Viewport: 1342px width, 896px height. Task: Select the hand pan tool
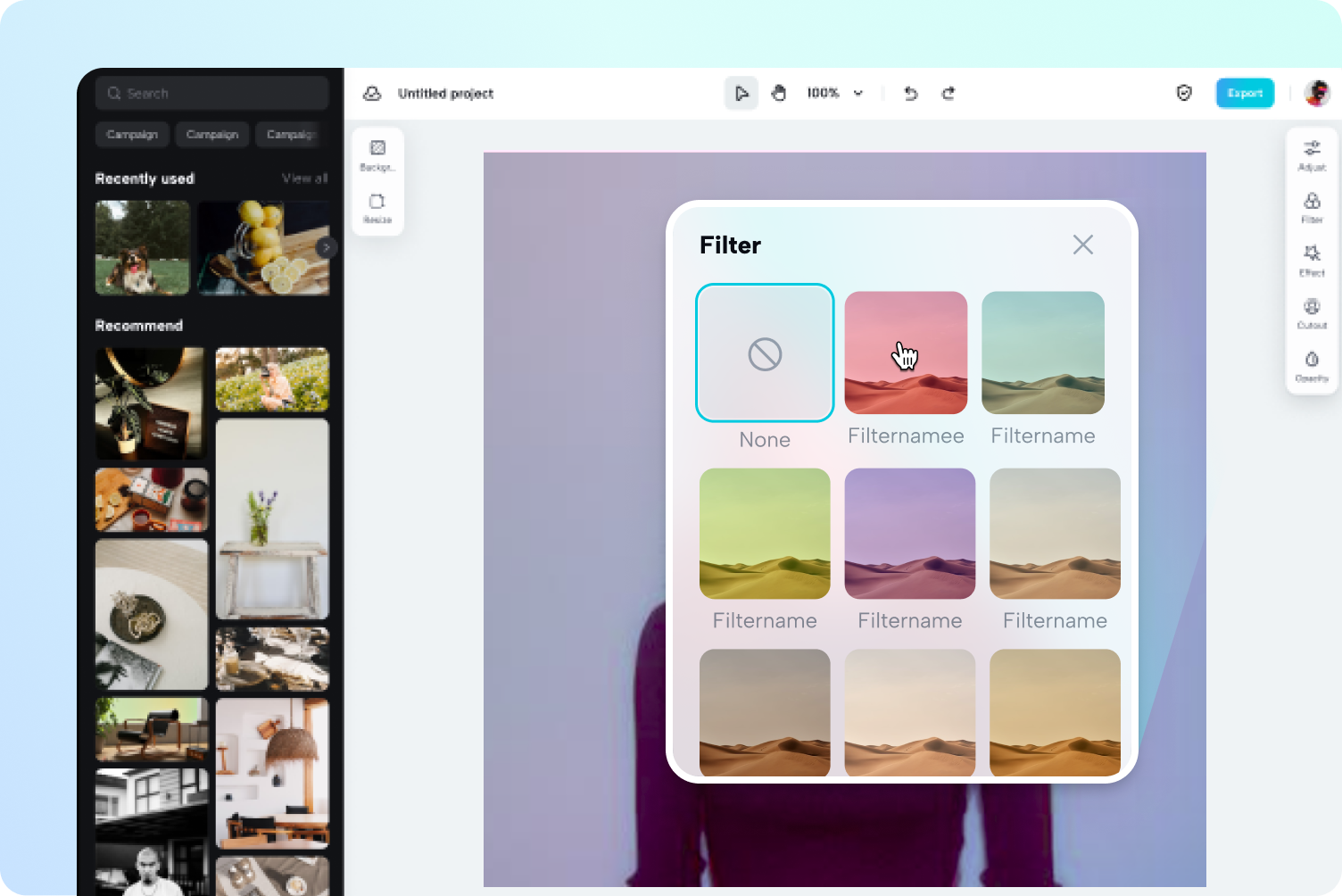click(779, 92)
